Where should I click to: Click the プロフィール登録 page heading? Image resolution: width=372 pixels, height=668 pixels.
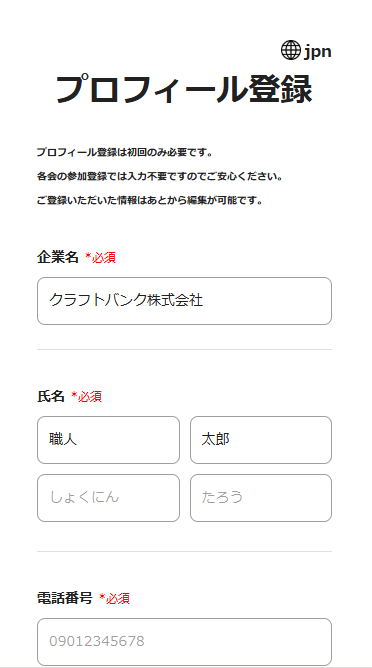click(x=184, y=89)
